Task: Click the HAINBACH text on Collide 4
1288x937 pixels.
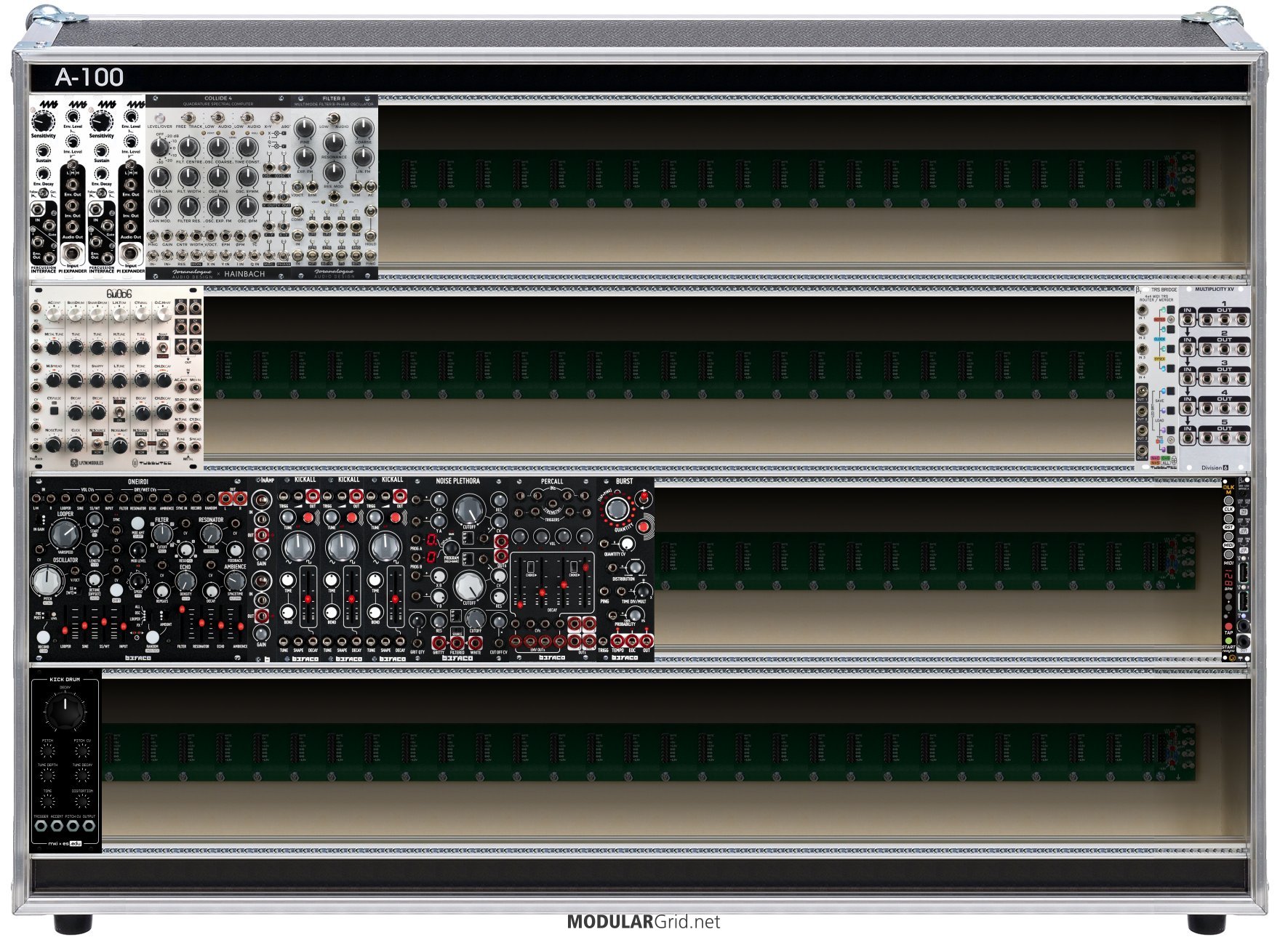Action: click(x=244, y=274)
